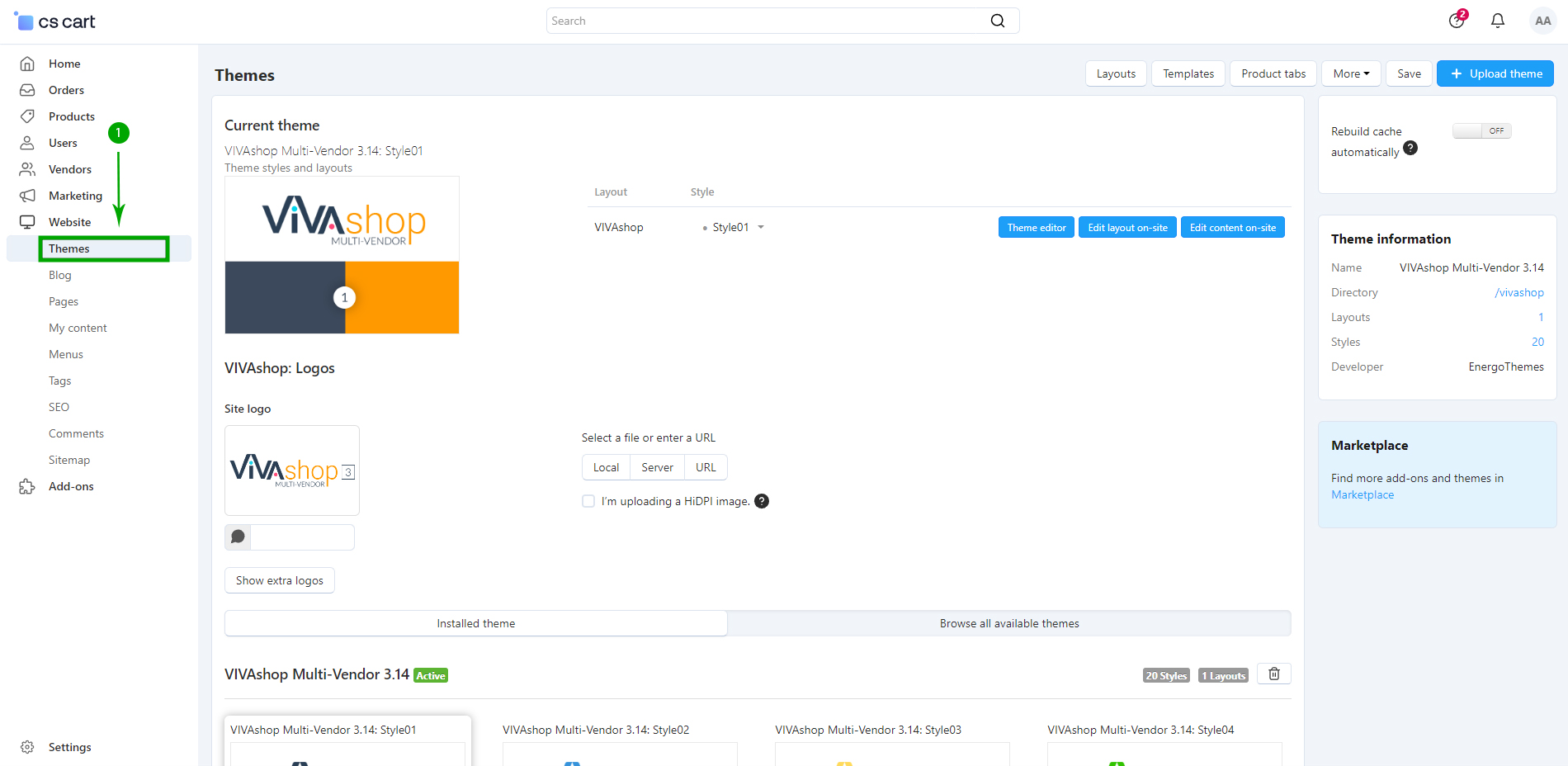
Task: Click the AA user profile avatar
Action: (1542, 21)
